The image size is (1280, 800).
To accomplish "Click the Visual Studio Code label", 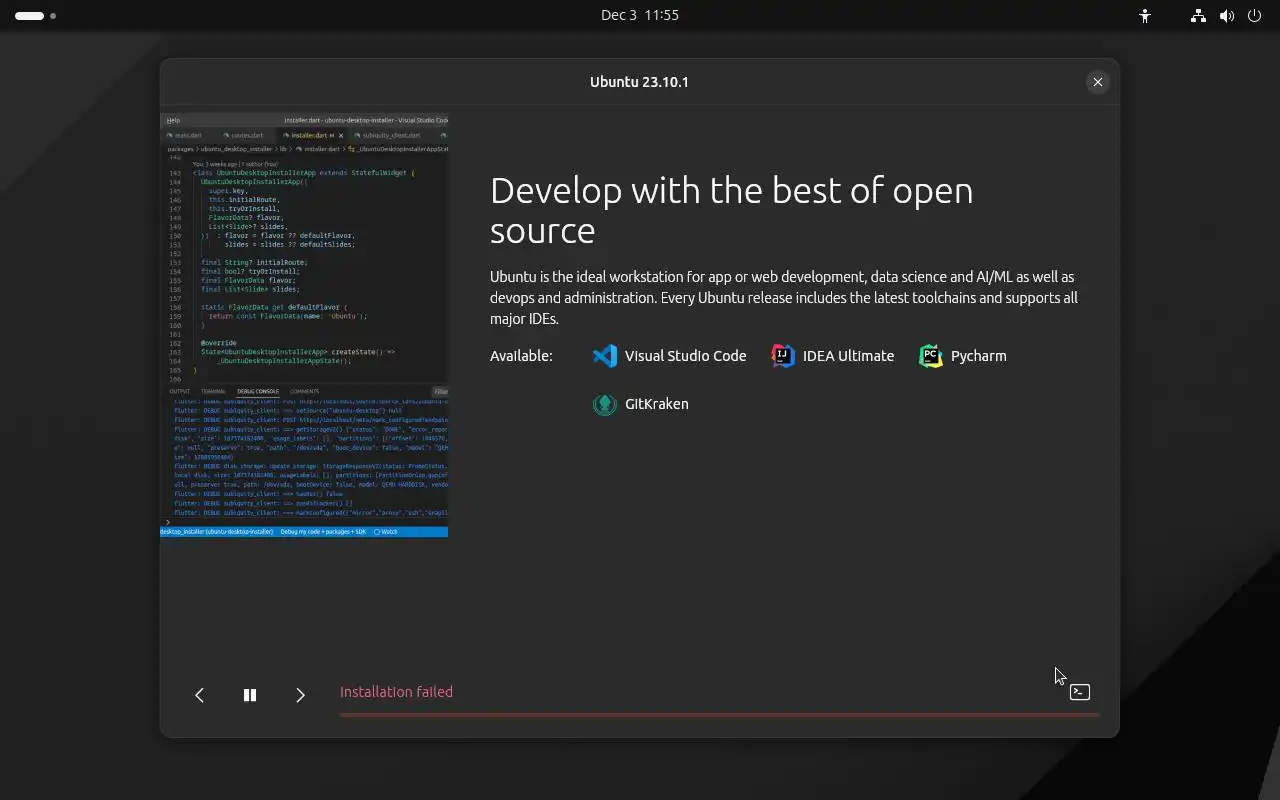I will point(685,356).
